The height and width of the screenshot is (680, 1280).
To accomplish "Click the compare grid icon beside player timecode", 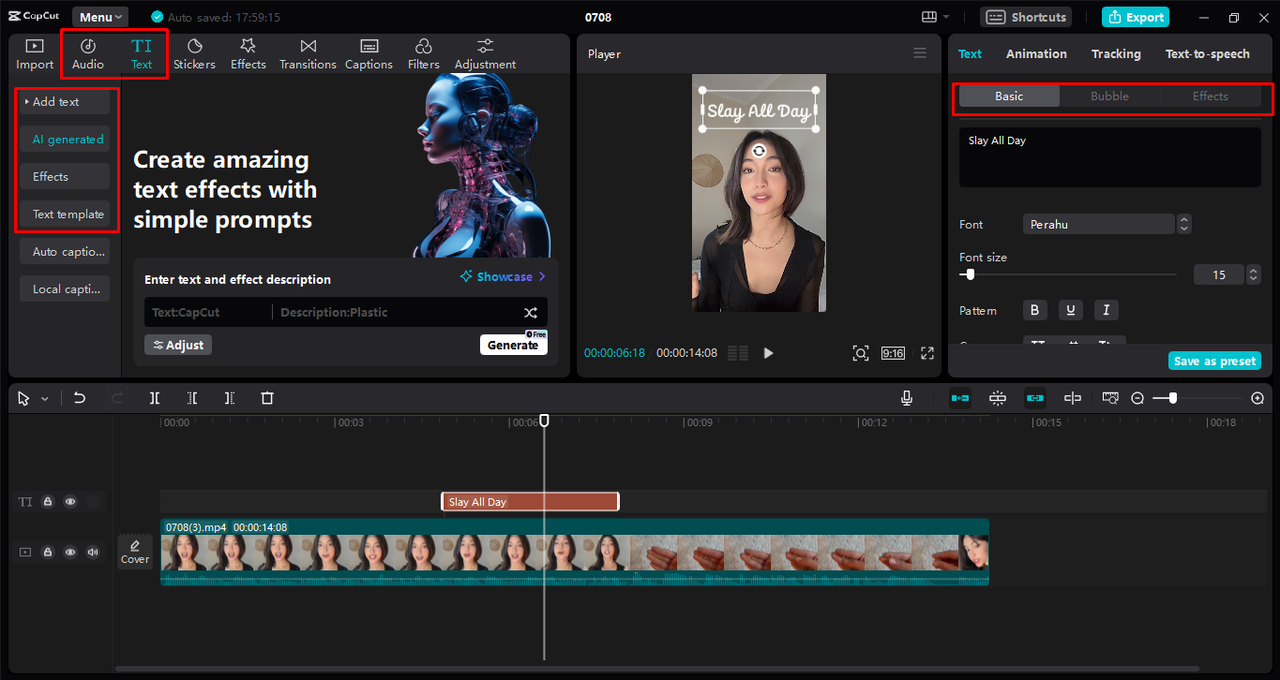I will tap(738, 353).
